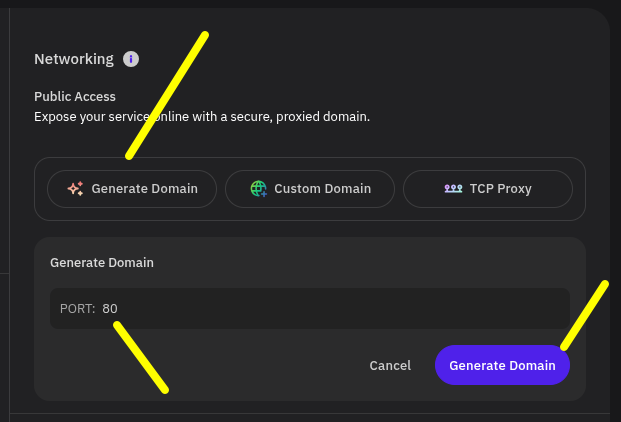621x422 pixels.
Task: Click the purple Generate Domain button
Action: 502,365
